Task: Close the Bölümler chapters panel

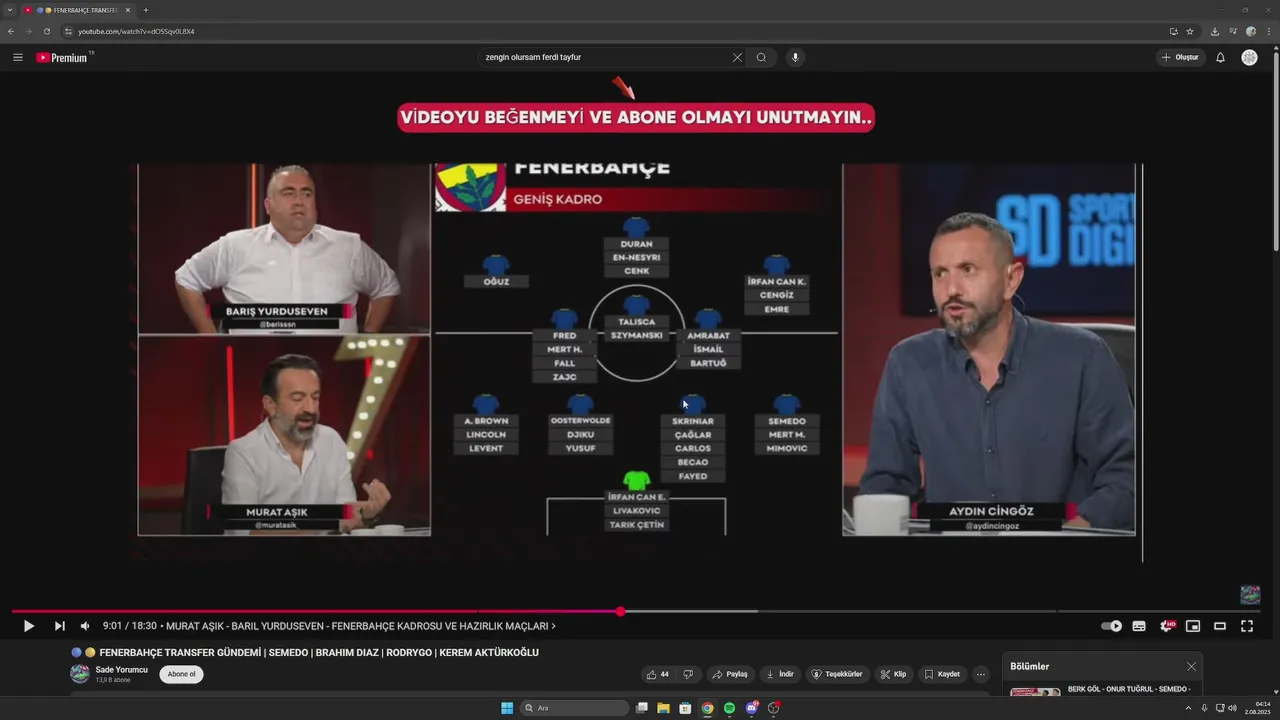Action: point(1191,666)
